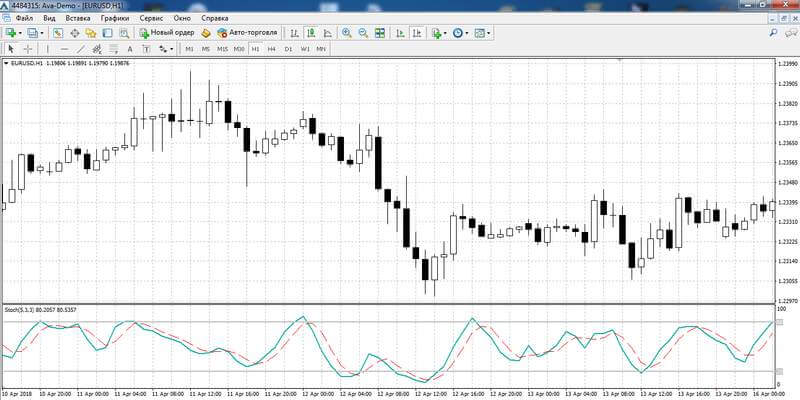Select the crosshair cursor tool
This screenshot has width=800, height=400.
28,49
